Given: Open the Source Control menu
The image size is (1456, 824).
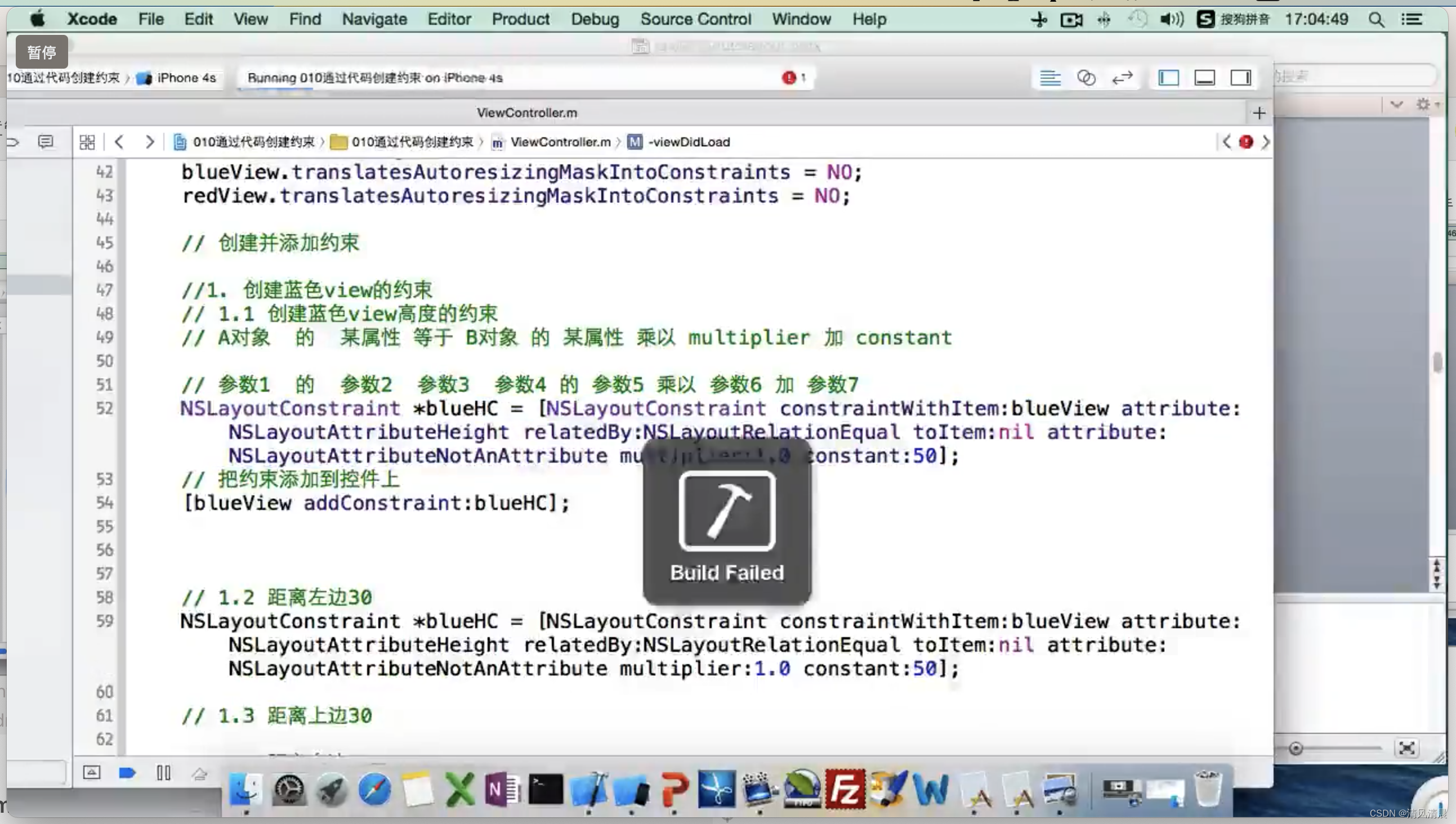Looking at the screenshot, I should point(695,19).
